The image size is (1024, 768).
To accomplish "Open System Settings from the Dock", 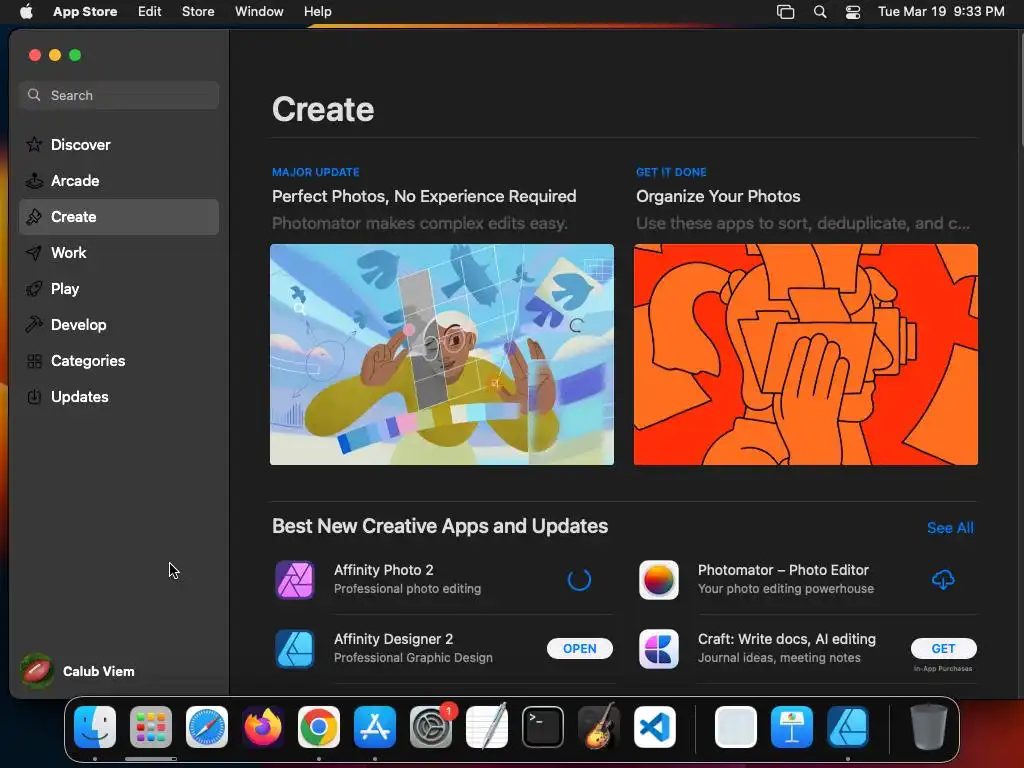I will coord(431,727).
